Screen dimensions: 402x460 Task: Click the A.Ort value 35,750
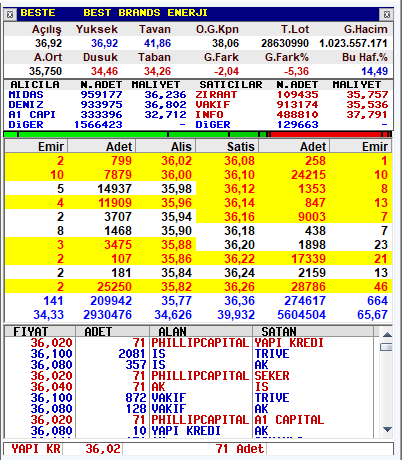pos(45,71)
